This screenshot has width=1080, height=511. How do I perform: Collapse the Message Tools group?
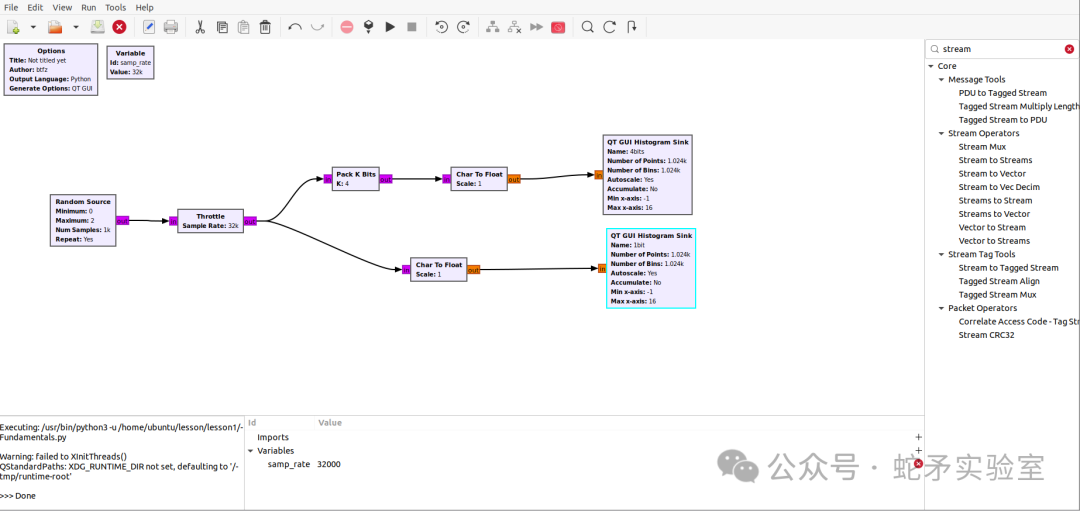point(941,80)
